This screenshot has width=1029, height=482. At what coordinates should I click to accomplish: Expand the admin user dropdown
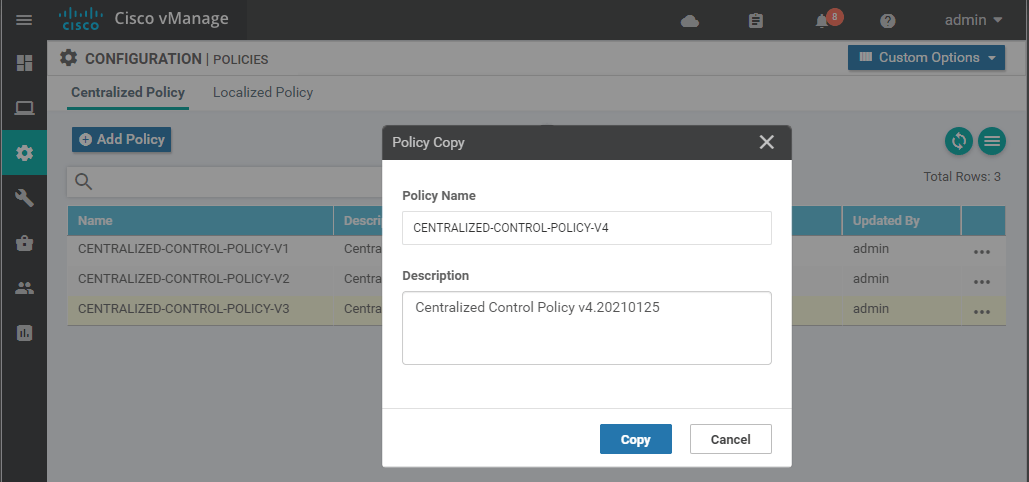pyautogui.click(x=974, y=20)
